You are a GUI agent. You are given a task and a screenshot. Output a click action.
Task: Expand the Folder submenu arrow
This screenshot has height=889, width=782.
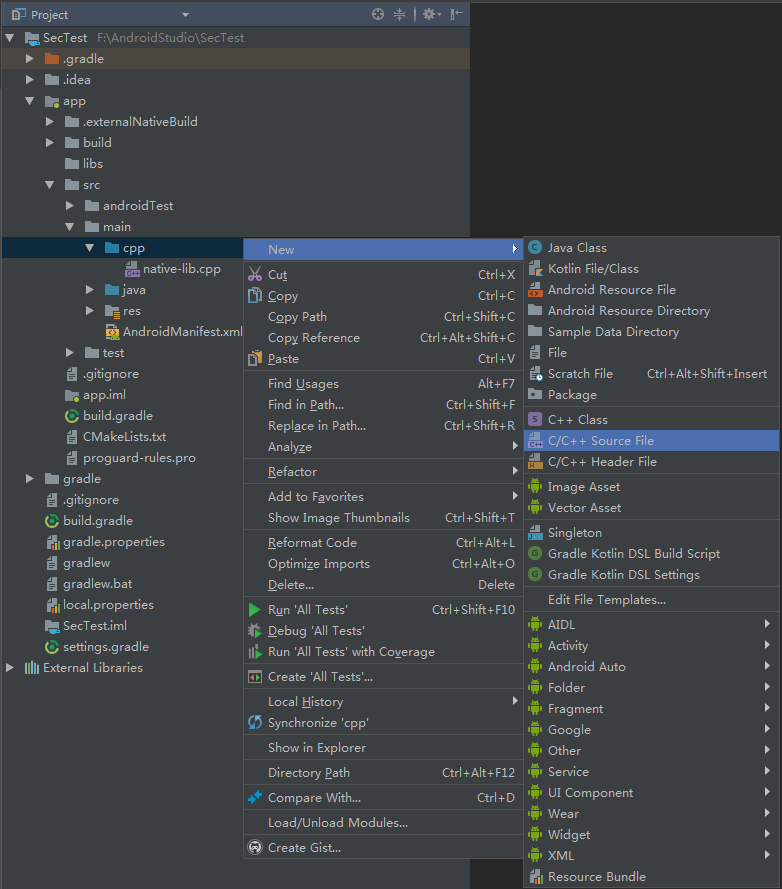point(767,687)
